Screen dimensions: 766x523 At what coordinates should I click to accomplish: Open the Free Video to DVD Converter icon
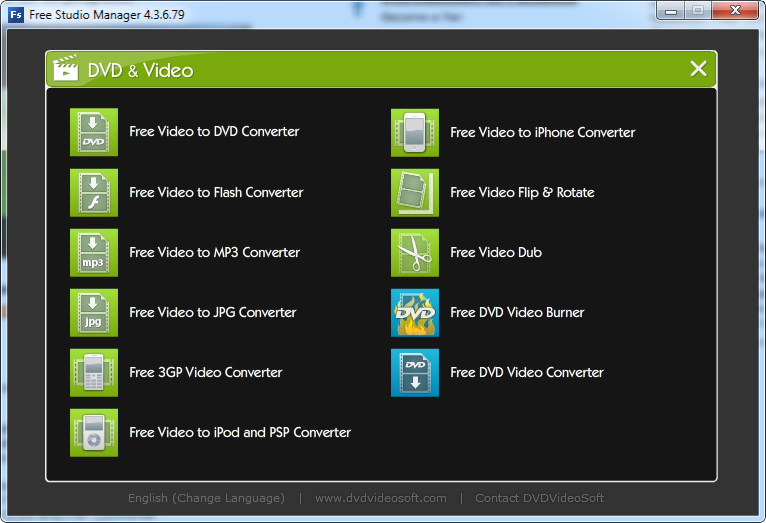pyautogui.click(x=94, y=132)
